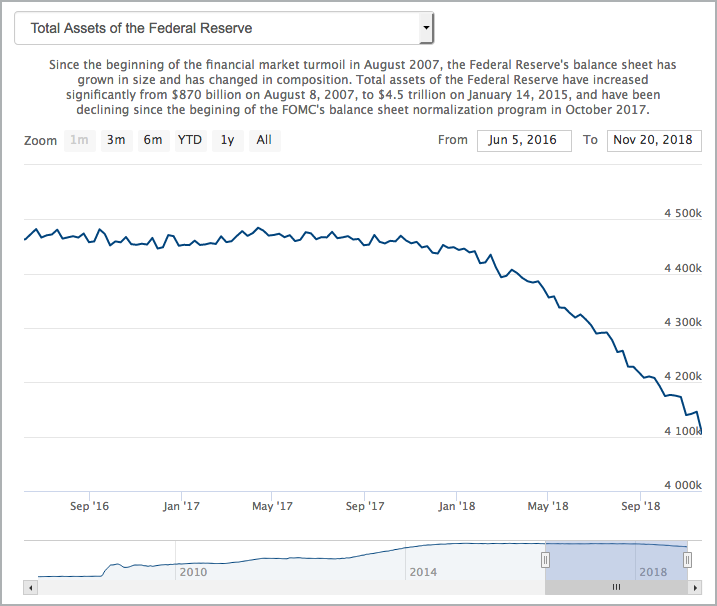Click the 2018 label in the navigator
This screenshot has width=717, height=606.
653,572
